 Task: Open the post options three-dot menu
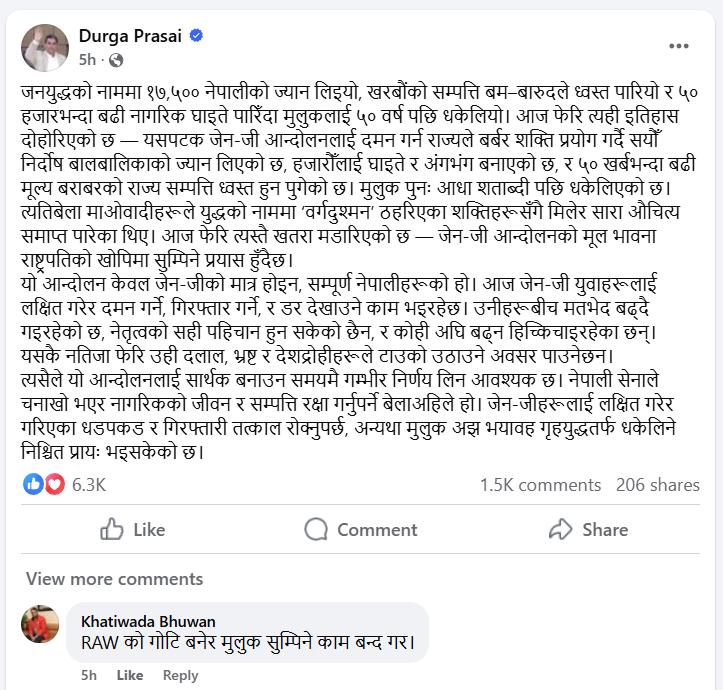(x=678, y=46)
